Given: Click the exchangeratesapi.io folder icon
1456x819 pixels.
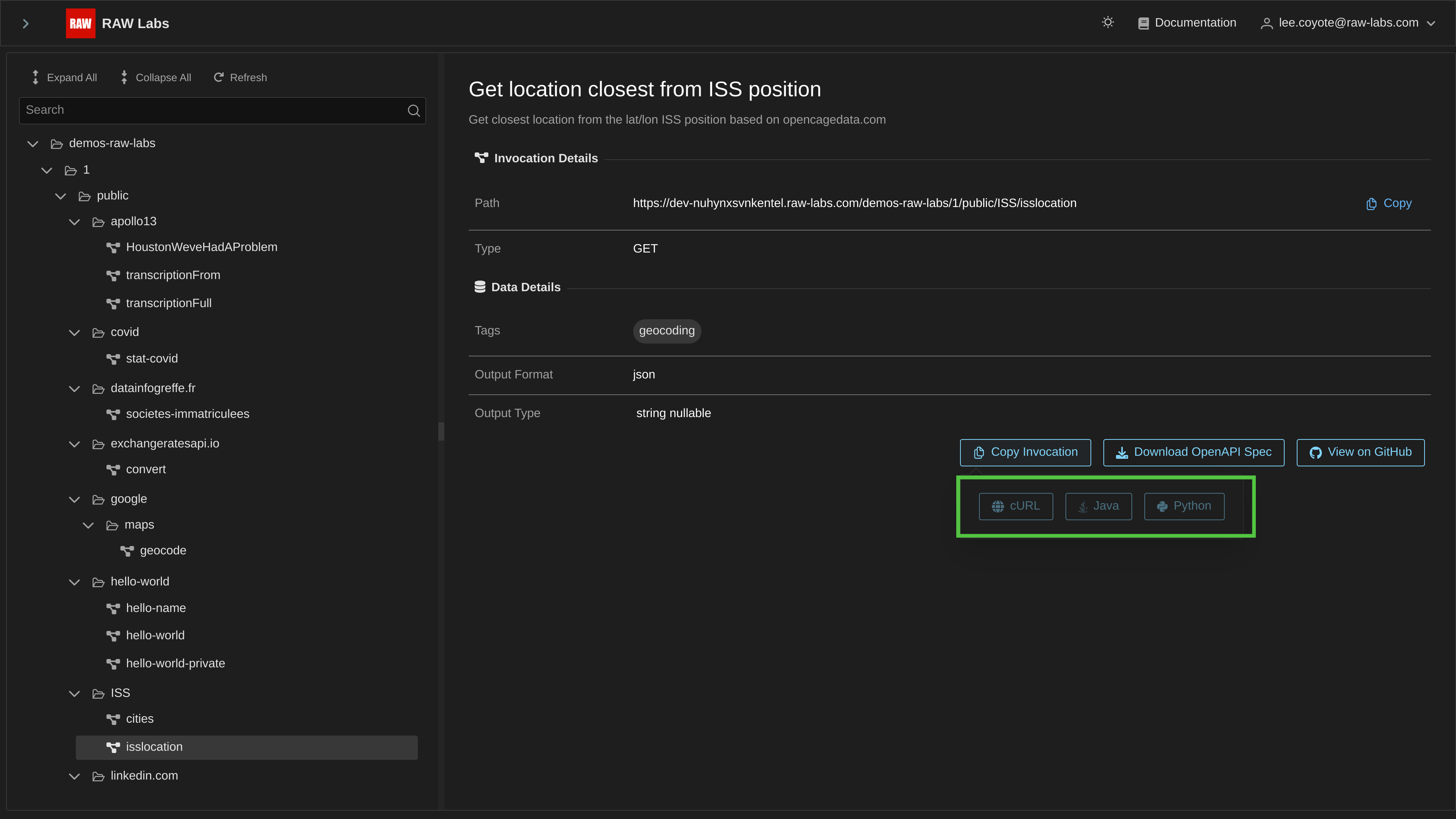Looking at the screenshot, I should coord(98,444).
